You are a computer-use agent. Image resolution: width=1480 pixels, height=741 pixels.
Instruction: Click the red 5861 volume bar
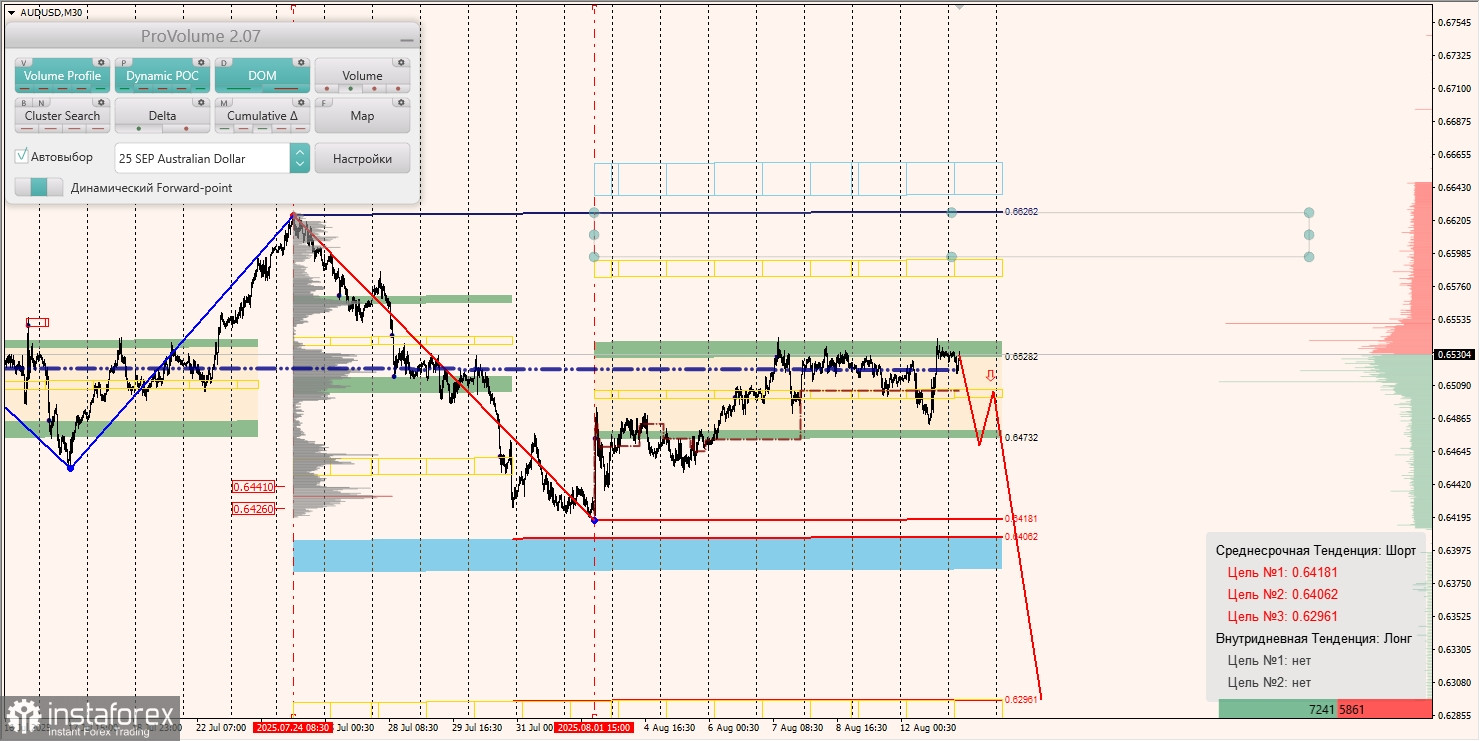pos(1385,709)
